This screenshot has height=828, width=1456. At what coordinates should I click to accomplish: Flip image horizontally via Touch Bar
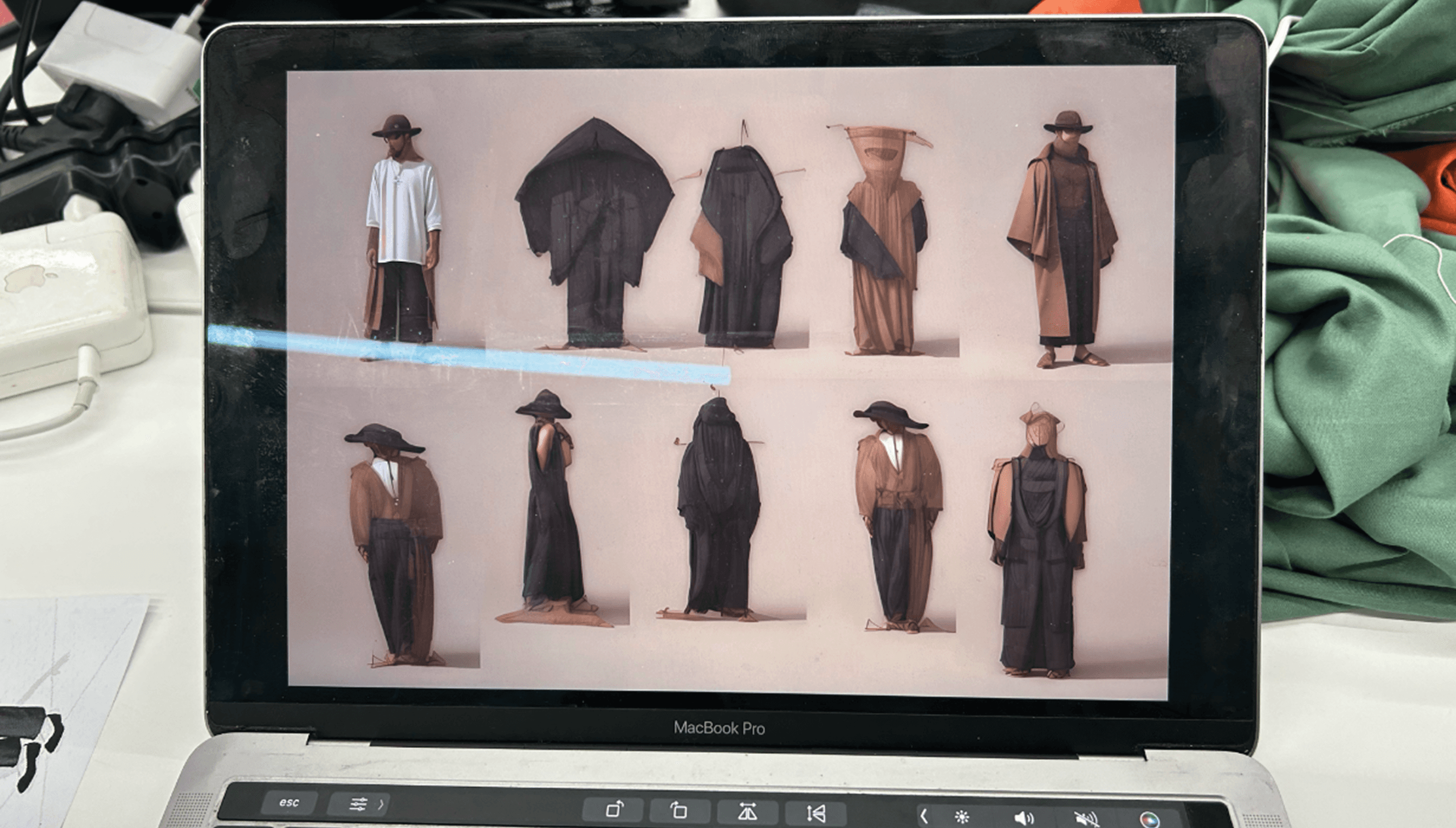pyautogui.click(x=747, y=811)
